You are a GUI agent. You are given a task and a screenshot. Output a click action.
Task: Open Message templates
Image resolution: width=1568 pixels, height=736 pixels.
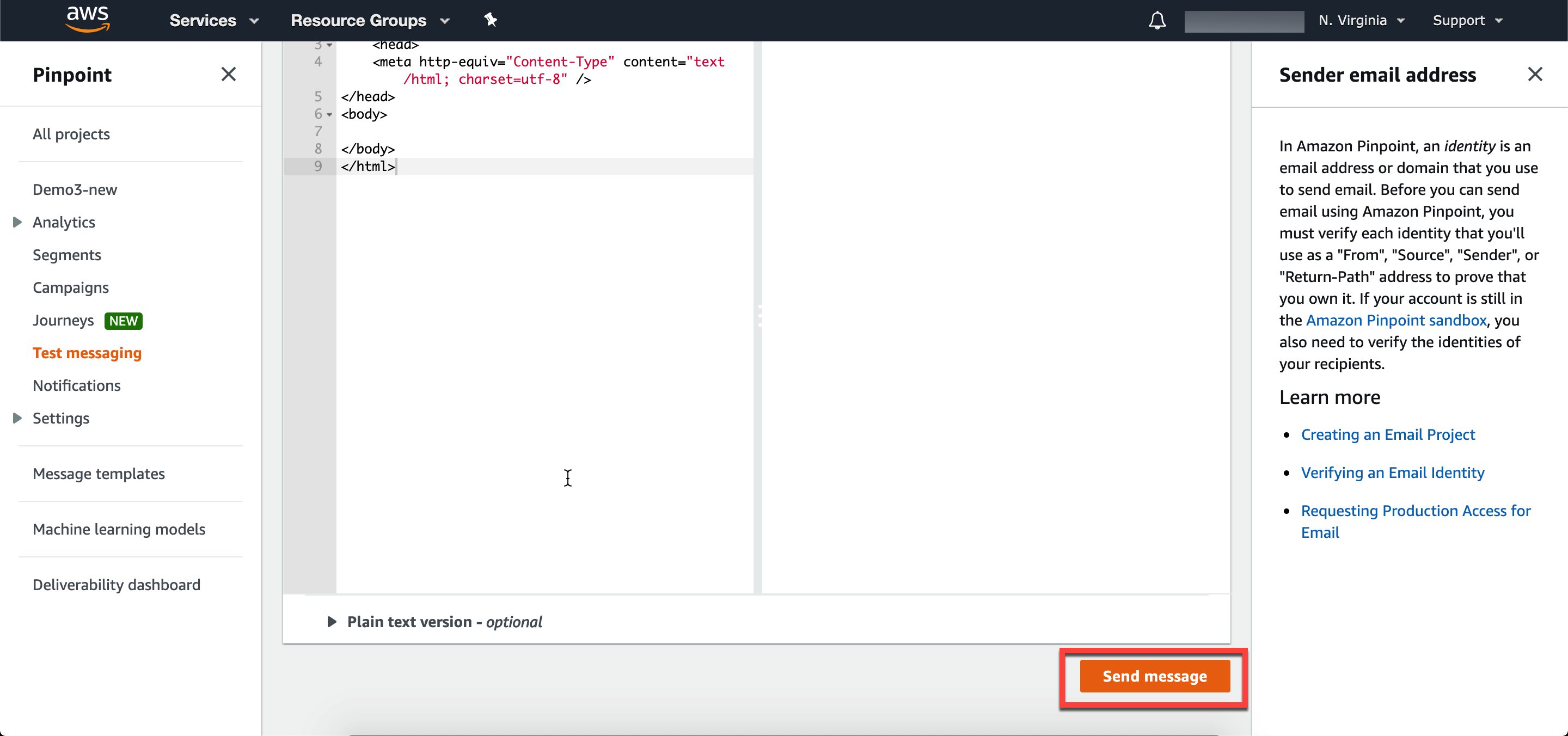point(99,474)
